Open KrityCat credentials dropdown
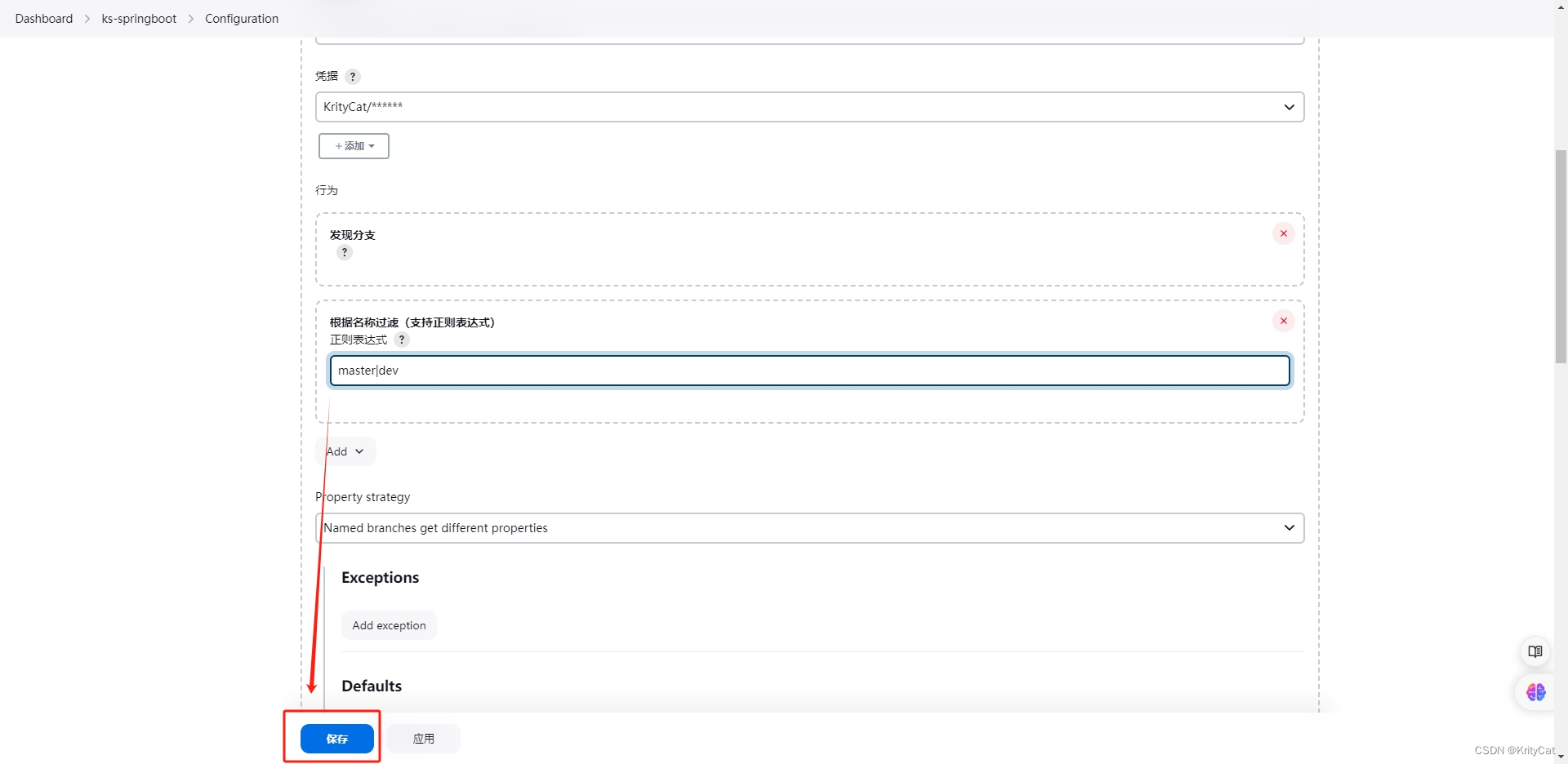Image resolution: width=1568 pixels, height=764 pixels. [809, 107]
